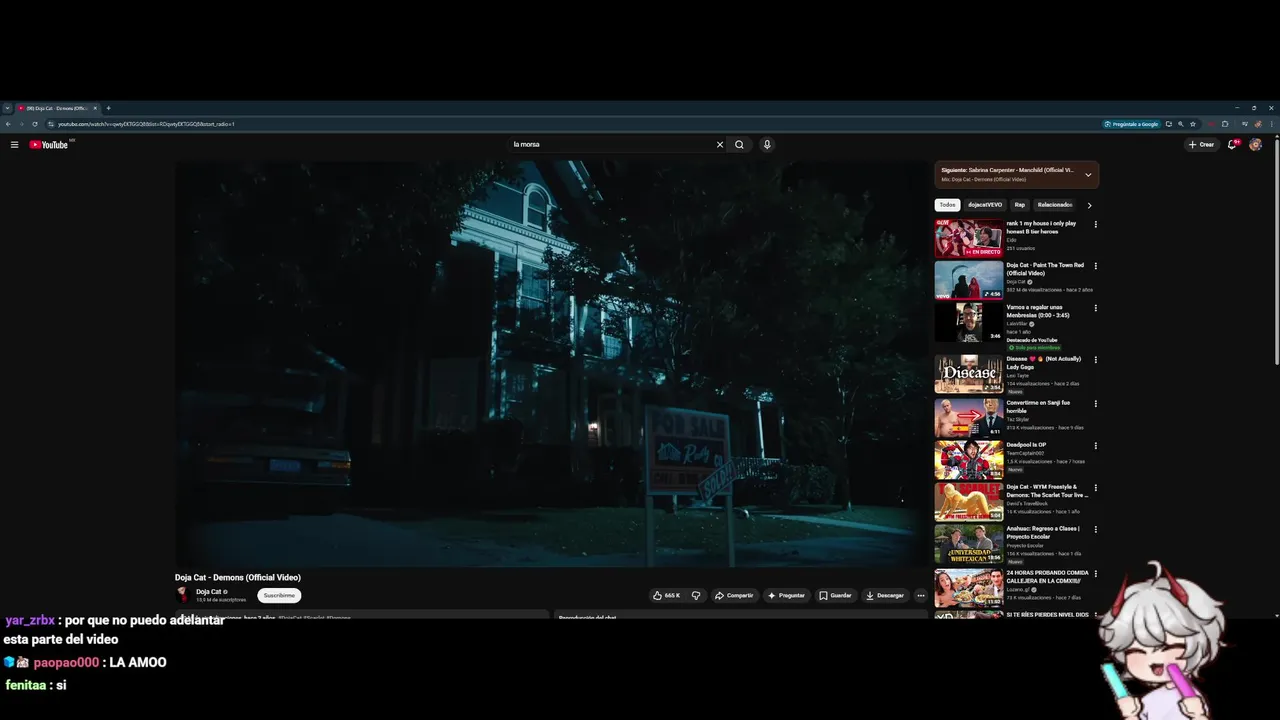This screenshot has height=720, width=1280.
Task: Open the account avatar menu
Action: [x=1255, y=144]
